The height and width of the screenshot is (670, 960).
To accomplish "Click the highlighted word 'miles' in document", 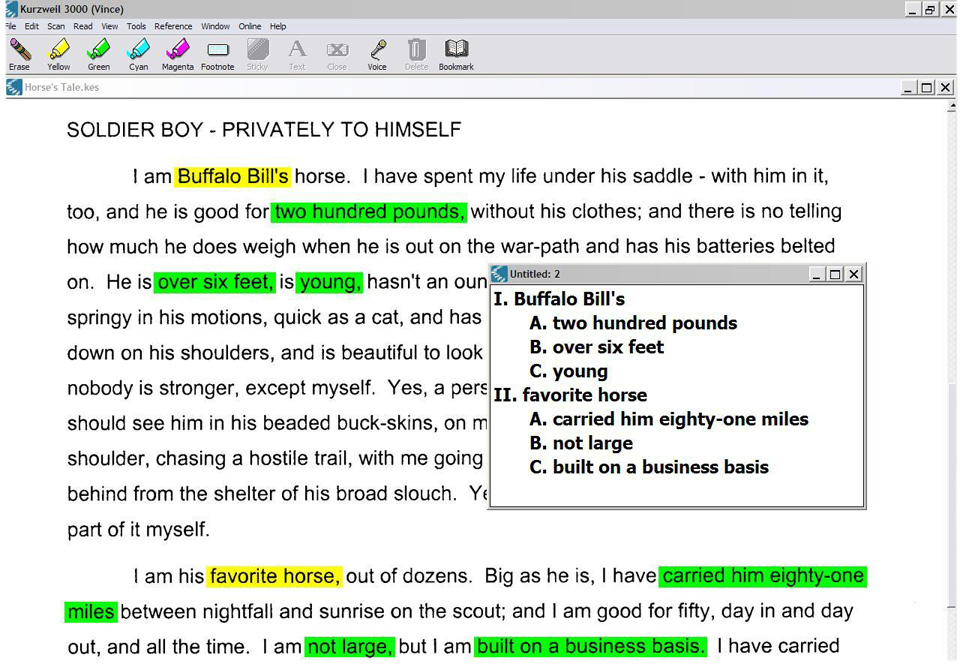I will click(x=91, y=612).
